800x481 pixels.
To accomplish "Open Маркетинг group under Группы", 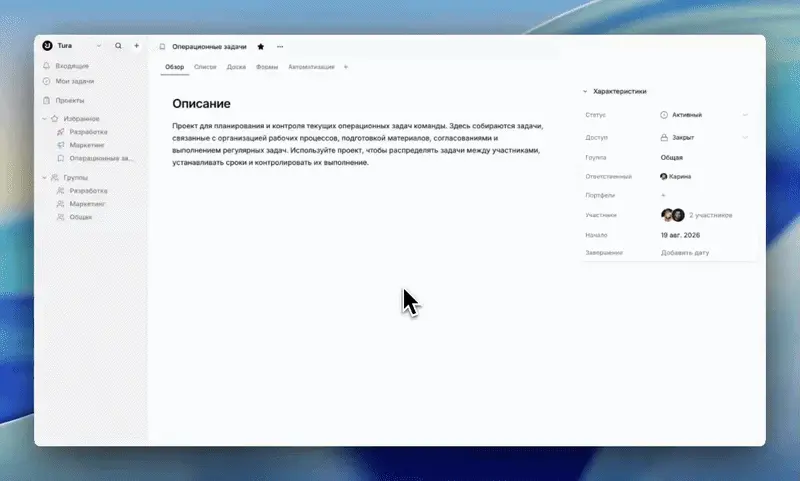I will [x=87, y=204].
